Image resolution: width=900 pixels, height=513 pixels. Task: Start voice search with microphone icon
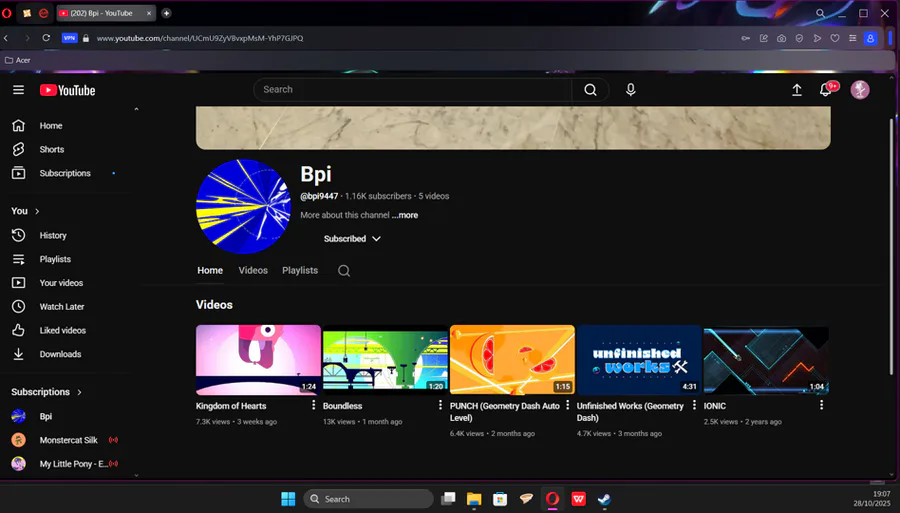[x=630, y=90]
